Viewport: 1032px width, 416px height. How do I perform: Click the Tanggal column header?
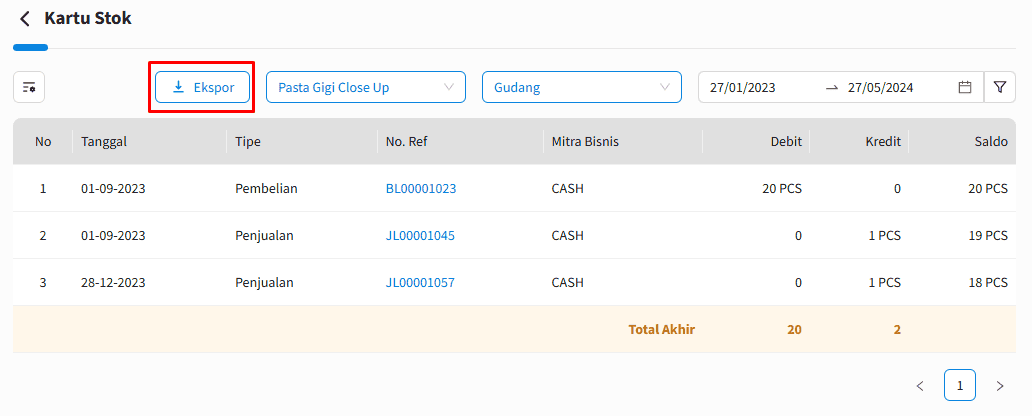[x=104, y=142]
